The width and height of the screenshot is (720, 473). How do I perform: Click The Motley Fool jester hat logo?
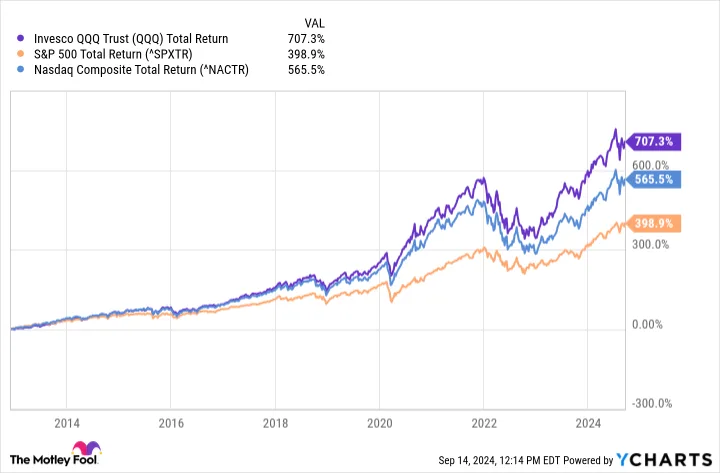pos(86,448)
